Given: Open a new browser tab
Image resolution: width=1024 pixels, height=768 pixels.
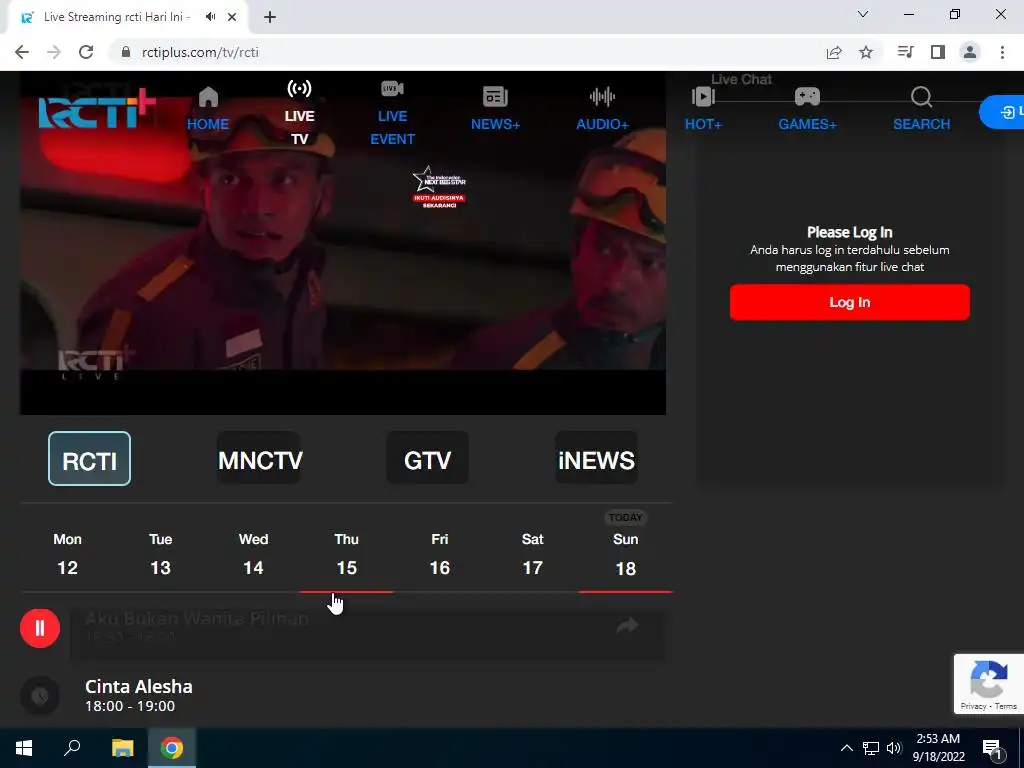Looking at the screenshot, I should 270,18.
